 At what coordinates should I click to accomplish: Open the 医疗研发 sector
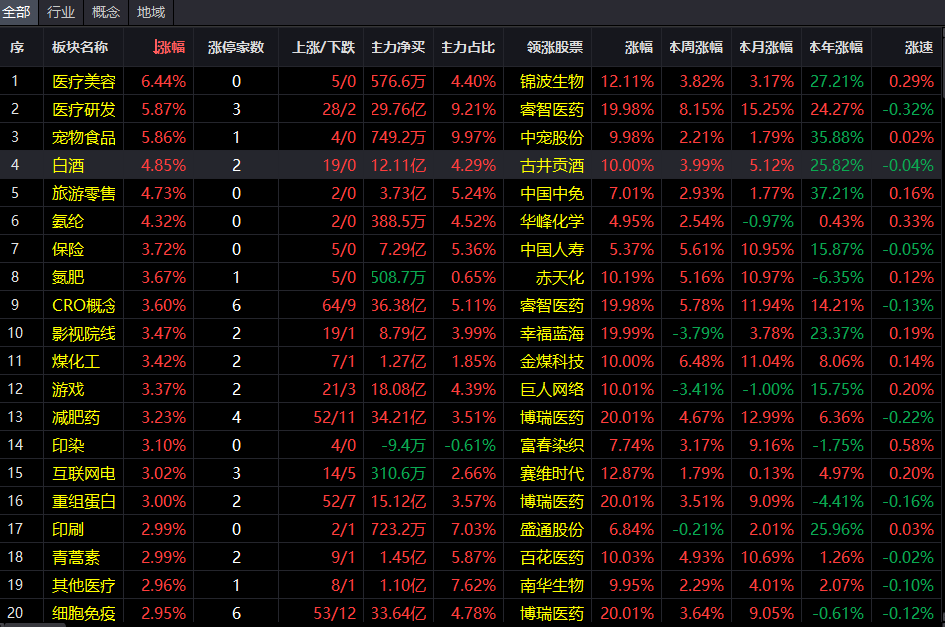pyautogui.click(x=84, y=109)
